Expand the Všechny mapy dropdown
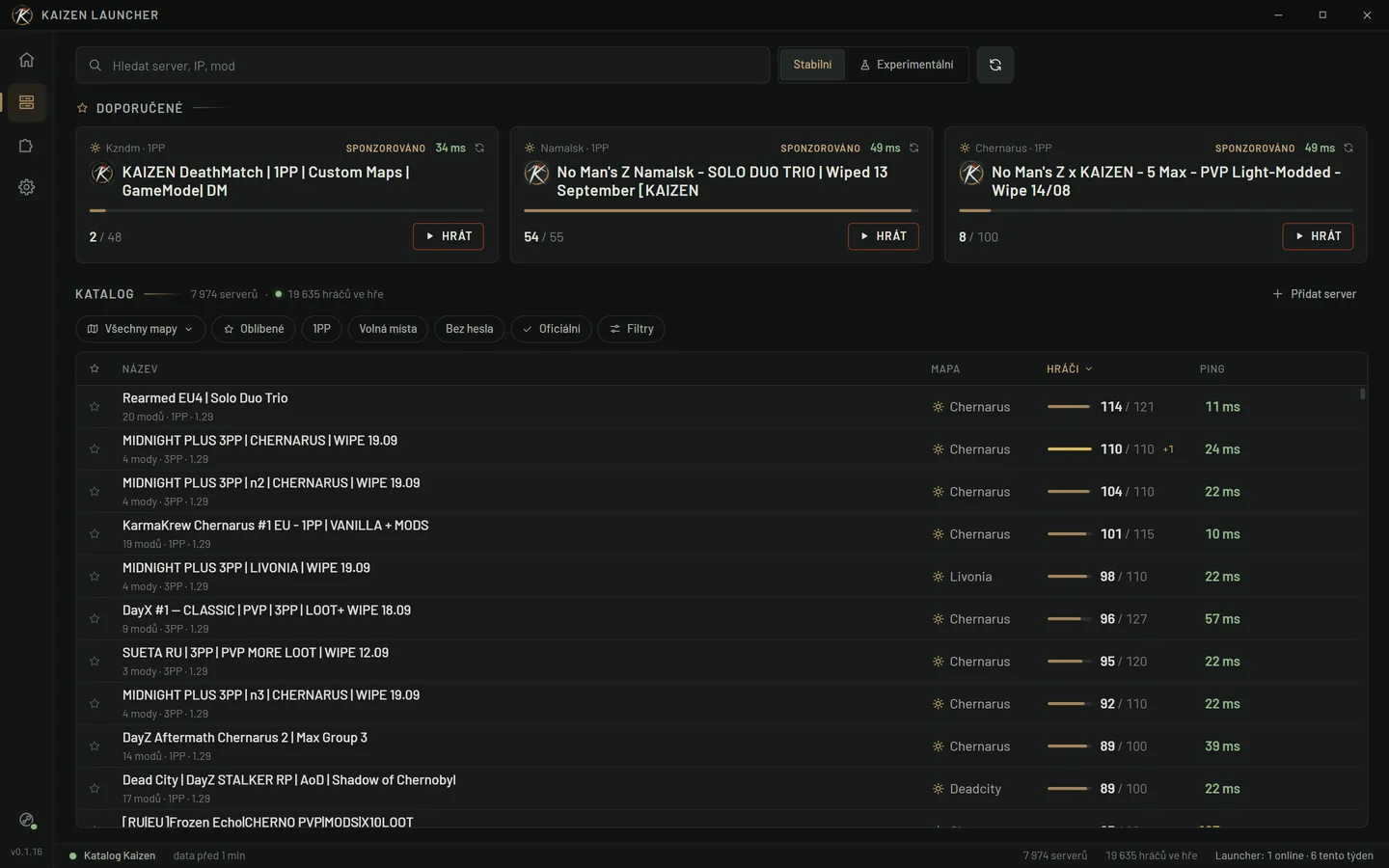The height and width of the screenshot is (868, 1389). (141, 329)
